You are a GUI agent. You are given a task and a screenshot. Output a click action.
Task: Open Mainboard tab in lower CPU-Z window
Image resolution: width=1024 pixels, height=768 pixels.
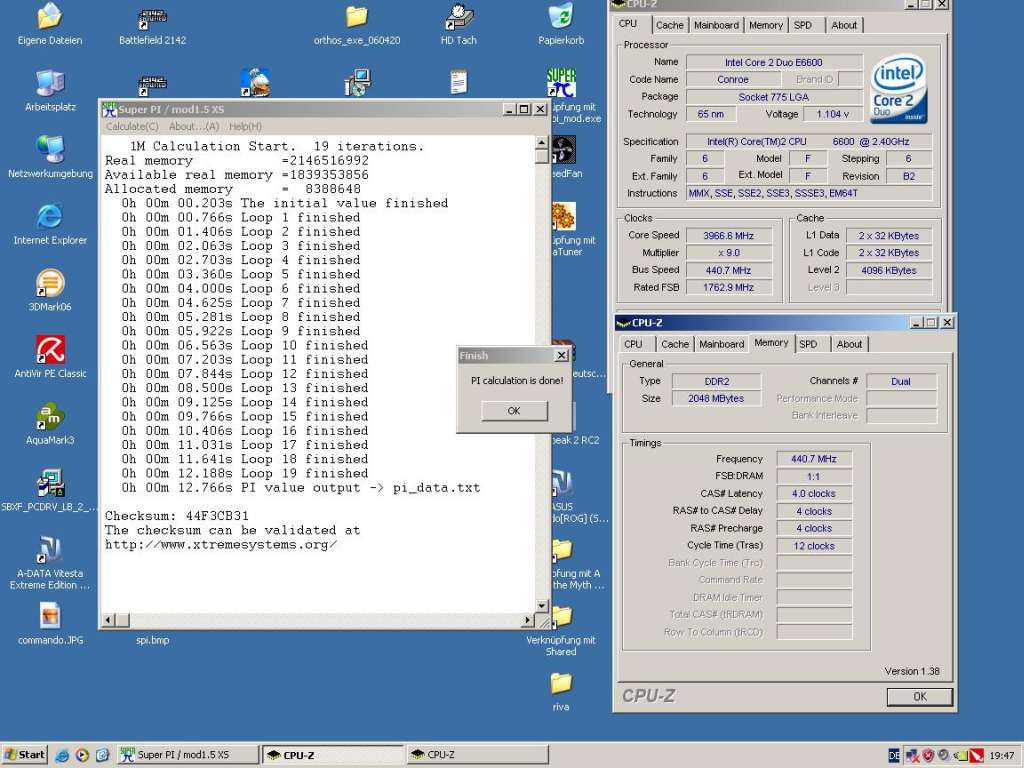point(721,344)
